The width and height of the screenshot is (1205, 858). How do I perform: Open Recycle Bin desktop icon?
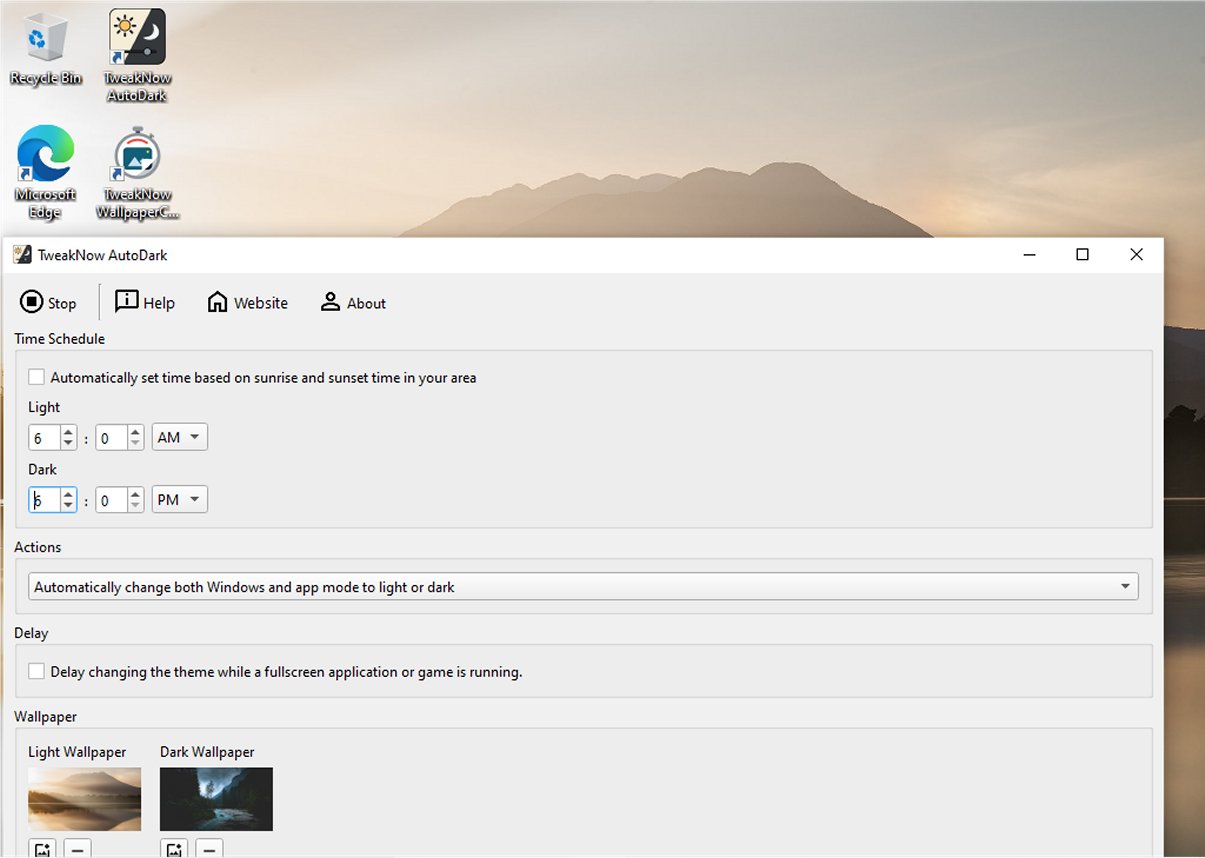click(45, 50)
